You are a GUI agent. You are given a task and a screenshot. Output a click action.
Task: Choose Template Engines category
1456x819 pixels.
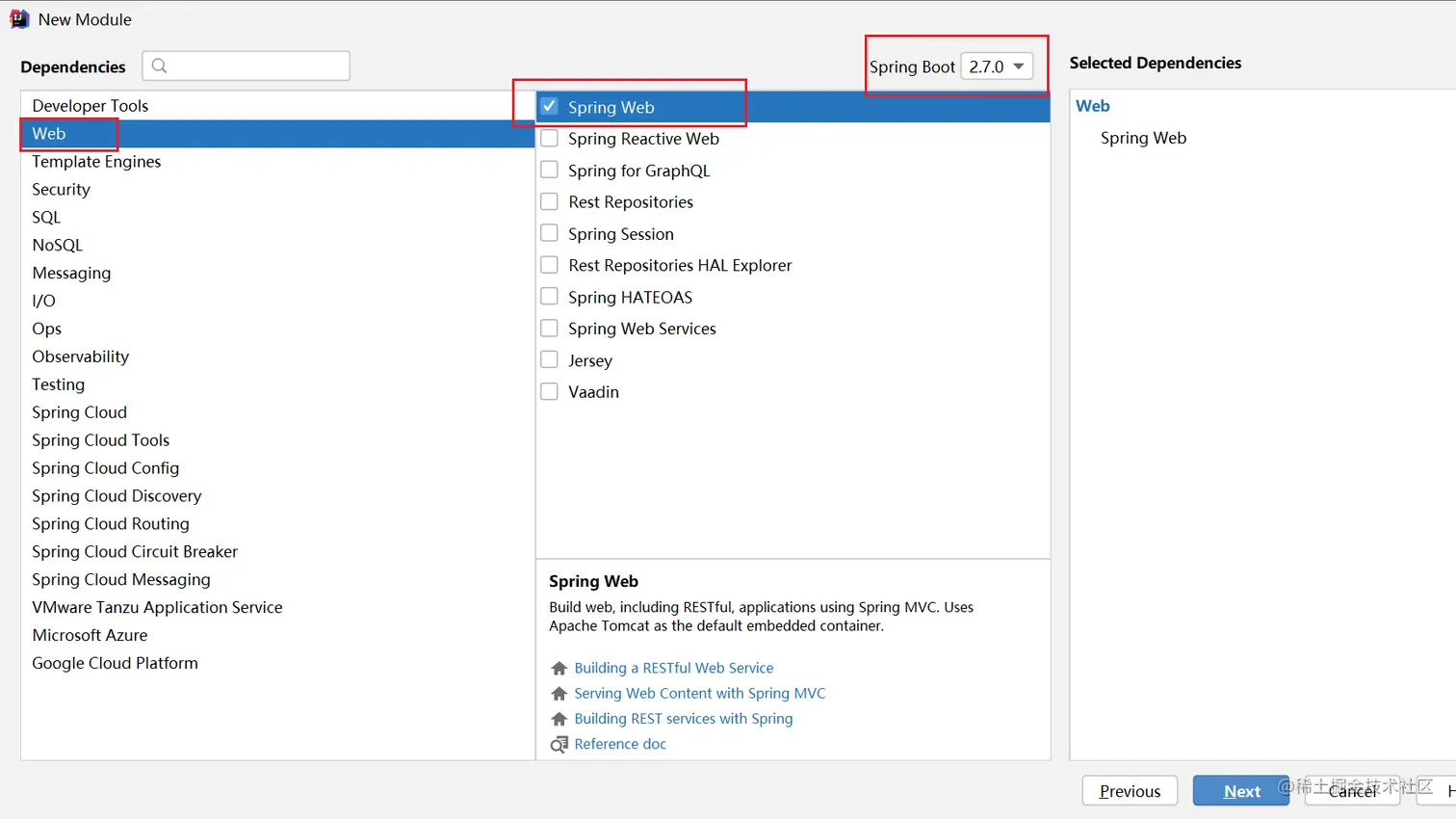pyautogui.click(x=277, y=162)
